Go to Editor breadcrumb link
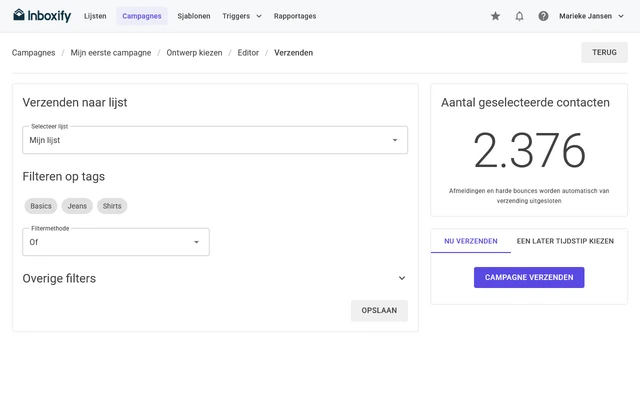The image size is (640, 400). [x=248, y=53]
